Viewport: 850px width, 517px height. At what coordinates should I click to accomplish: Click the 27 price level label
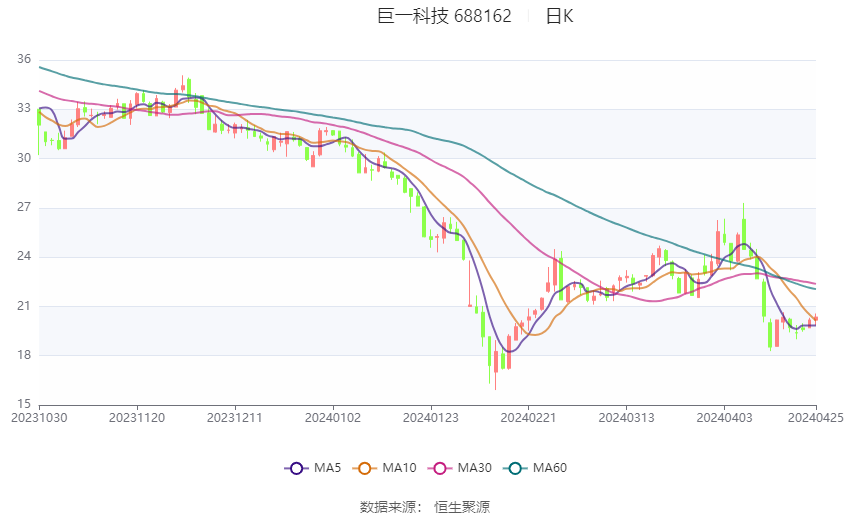(24, 207)
